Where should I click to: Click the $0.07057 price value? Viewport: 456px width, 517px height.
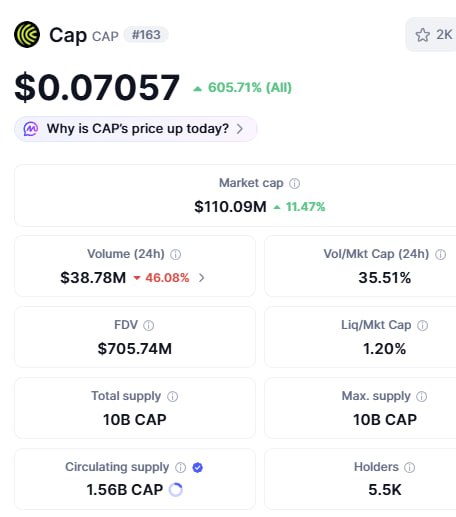click(x=97, y=87)
